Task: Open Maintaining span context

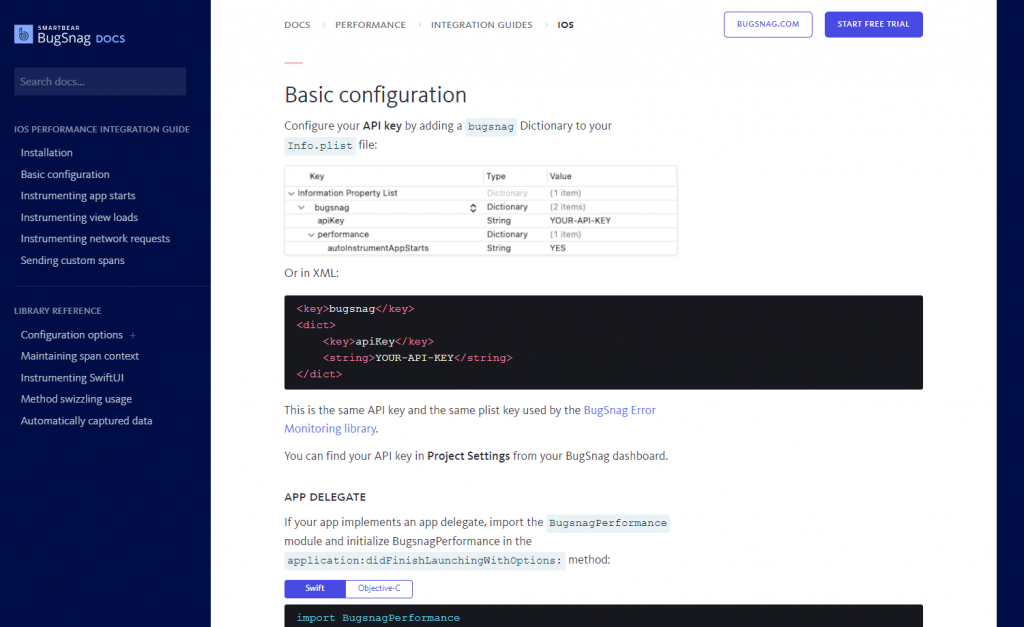Action: click(x=80, y=357)
